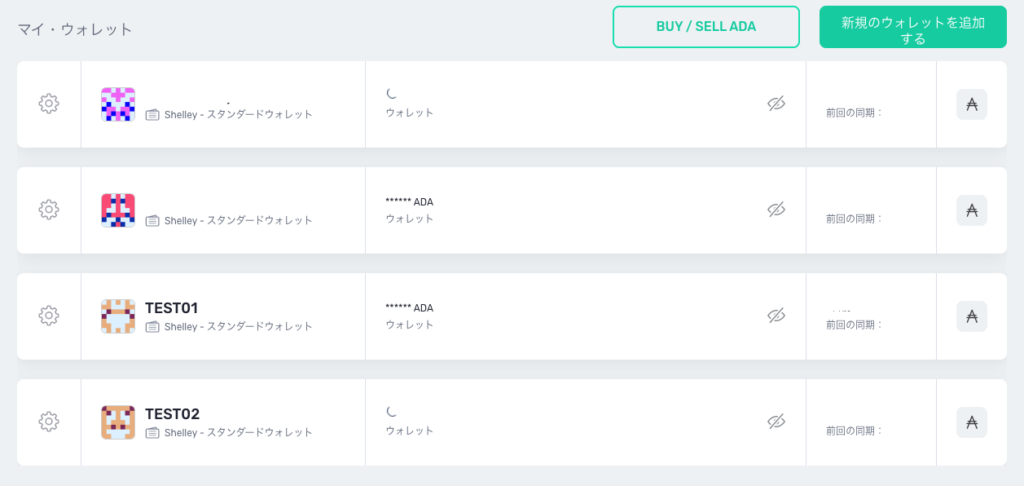Screen dimensions: 1024x486
Task: Click ADA symbol icon in first wallet row
Action: pos(971,104)
